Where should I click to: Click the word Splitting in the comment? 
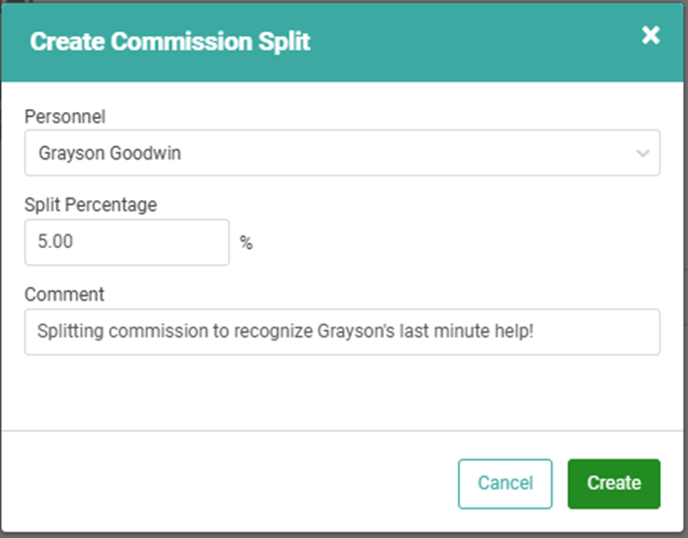68,331
